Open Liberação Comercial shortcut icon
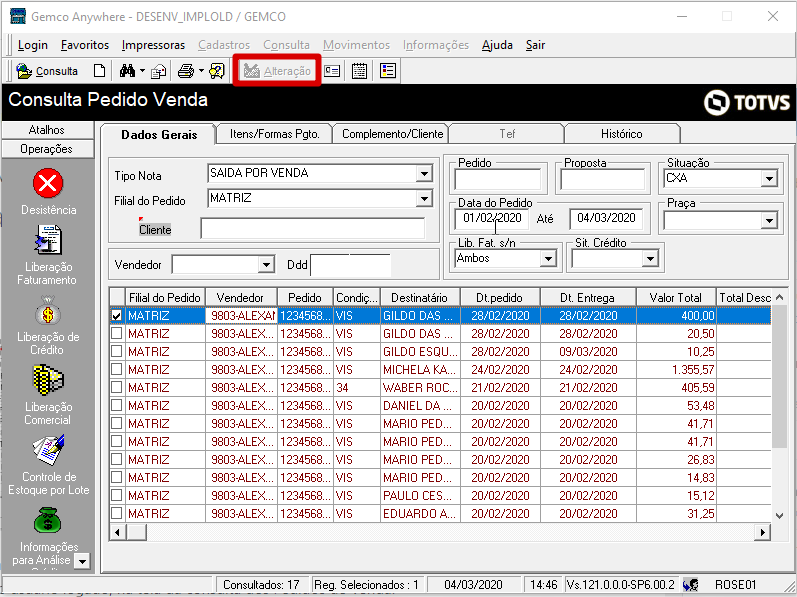797x597 pixels. point(48,380)
